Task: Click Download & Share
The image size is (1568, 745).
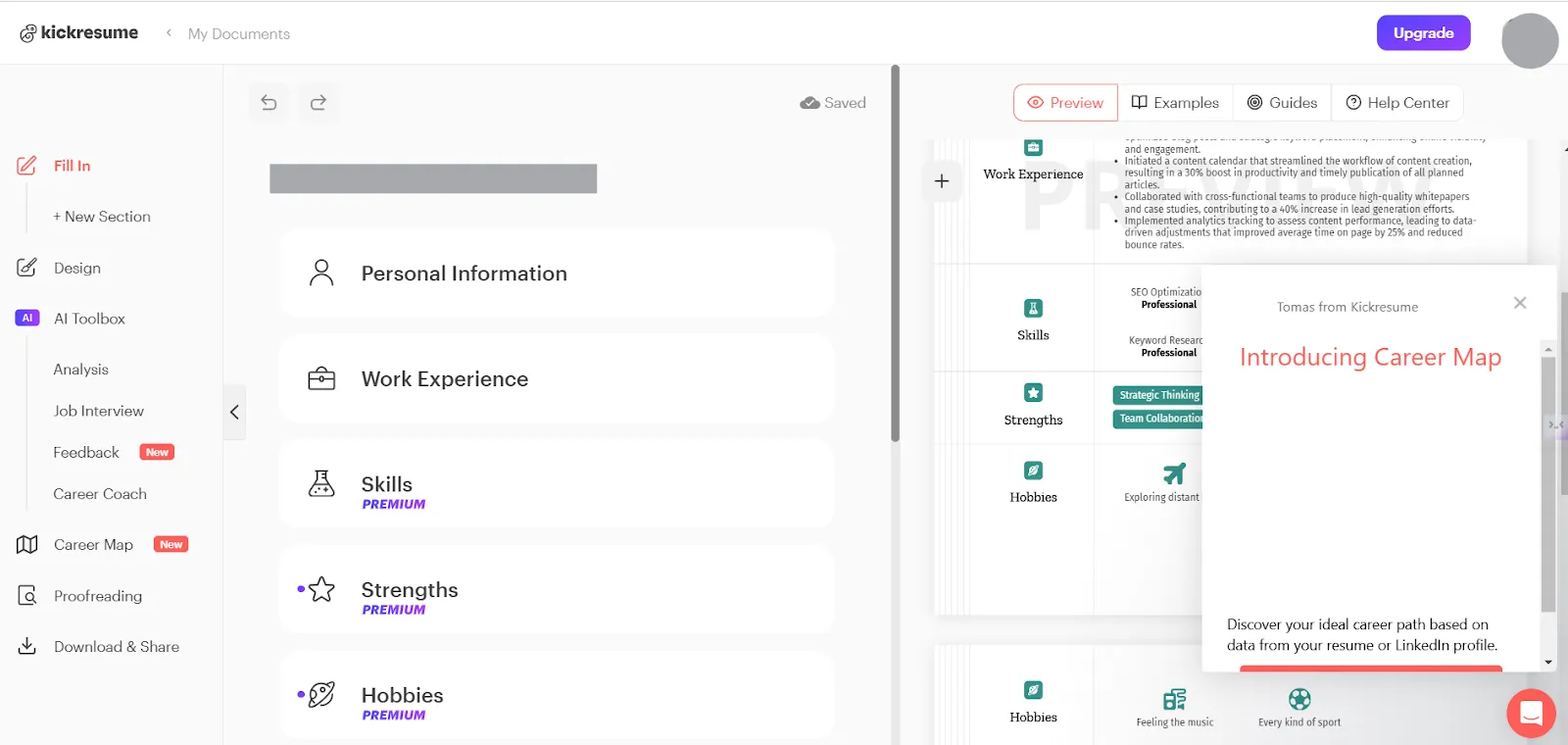Action: (117, 647)
